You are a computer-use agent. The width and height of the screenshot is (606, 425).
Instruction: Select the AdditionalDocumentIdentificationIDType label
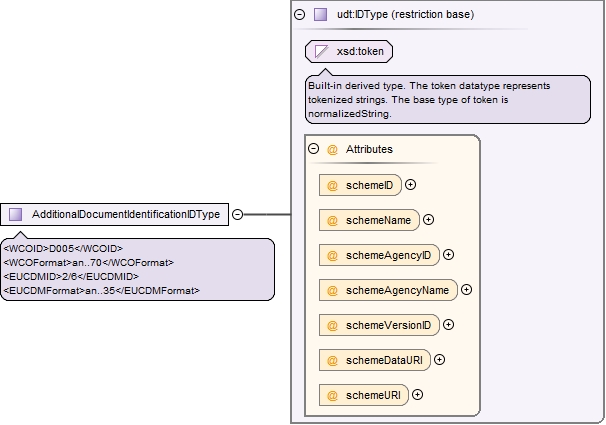(x=126, y=214)
